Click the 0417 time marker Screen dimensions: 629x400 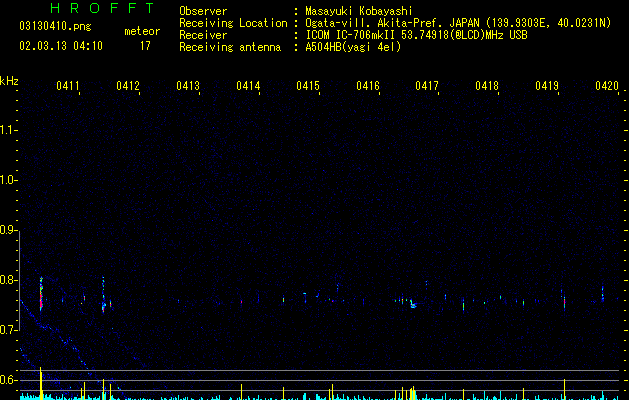coord(427,86)
